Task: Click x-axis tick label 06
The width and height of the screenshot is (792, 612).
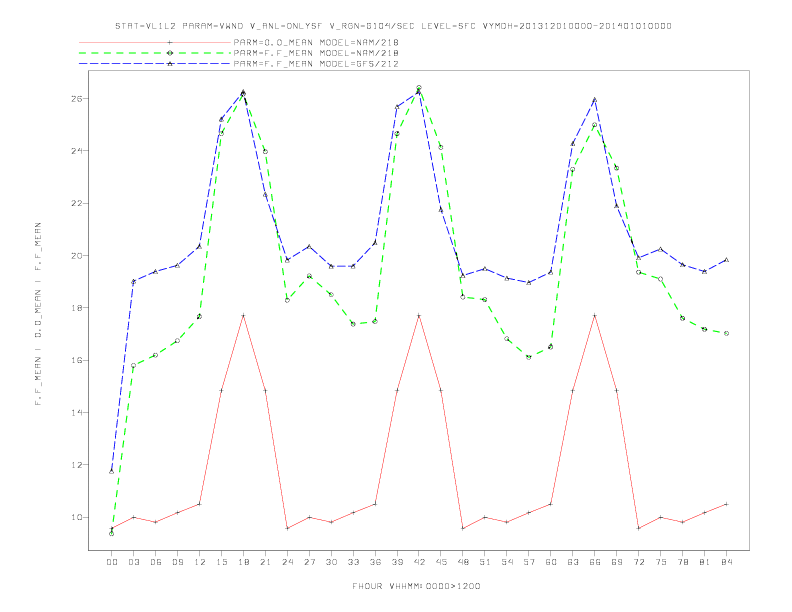Action: pos(156,562)
